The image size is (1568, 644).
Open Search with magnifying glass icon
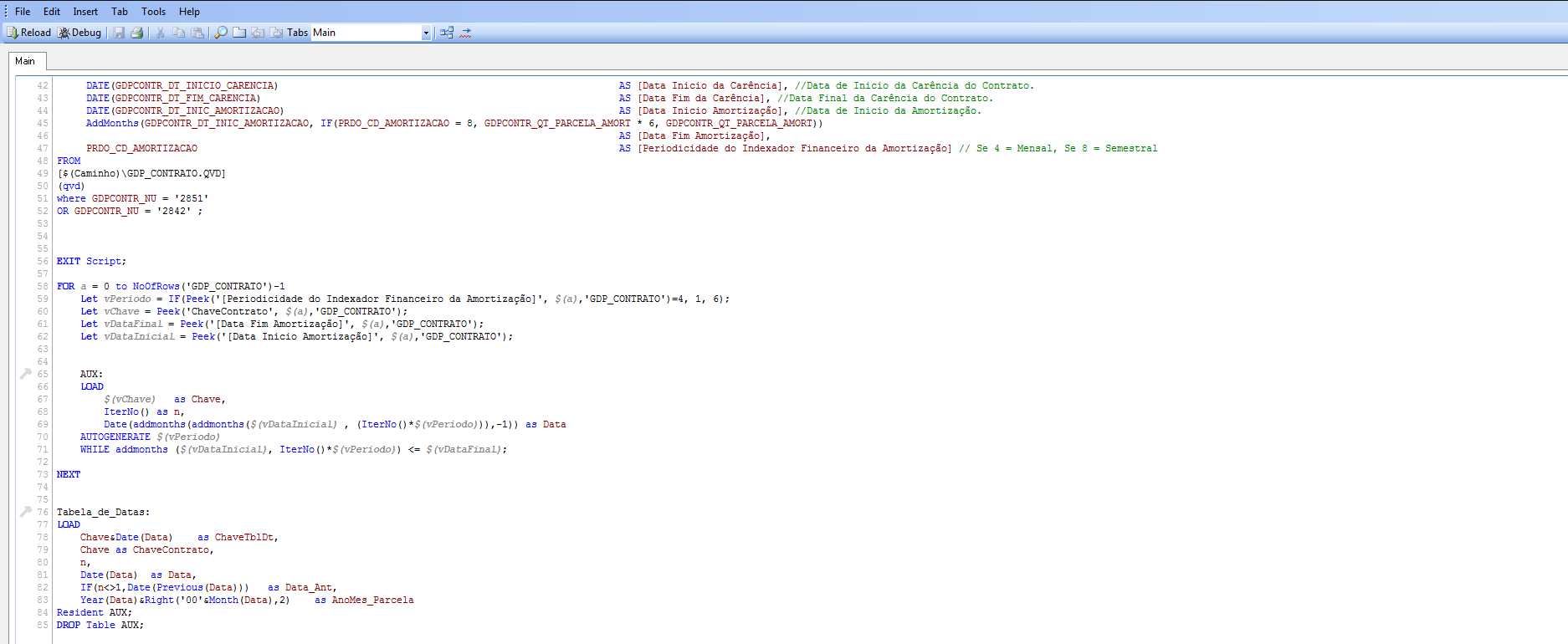[x=221, y=33]
